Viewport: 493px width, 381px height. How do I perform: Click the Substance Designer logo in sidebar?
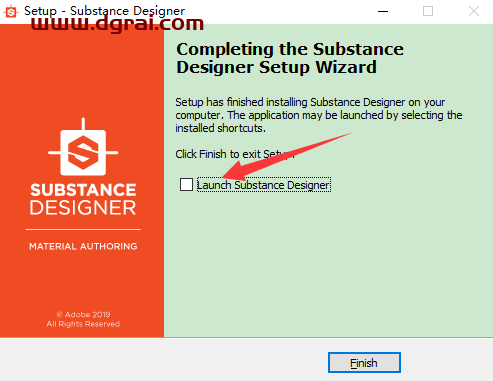(83, 147)
